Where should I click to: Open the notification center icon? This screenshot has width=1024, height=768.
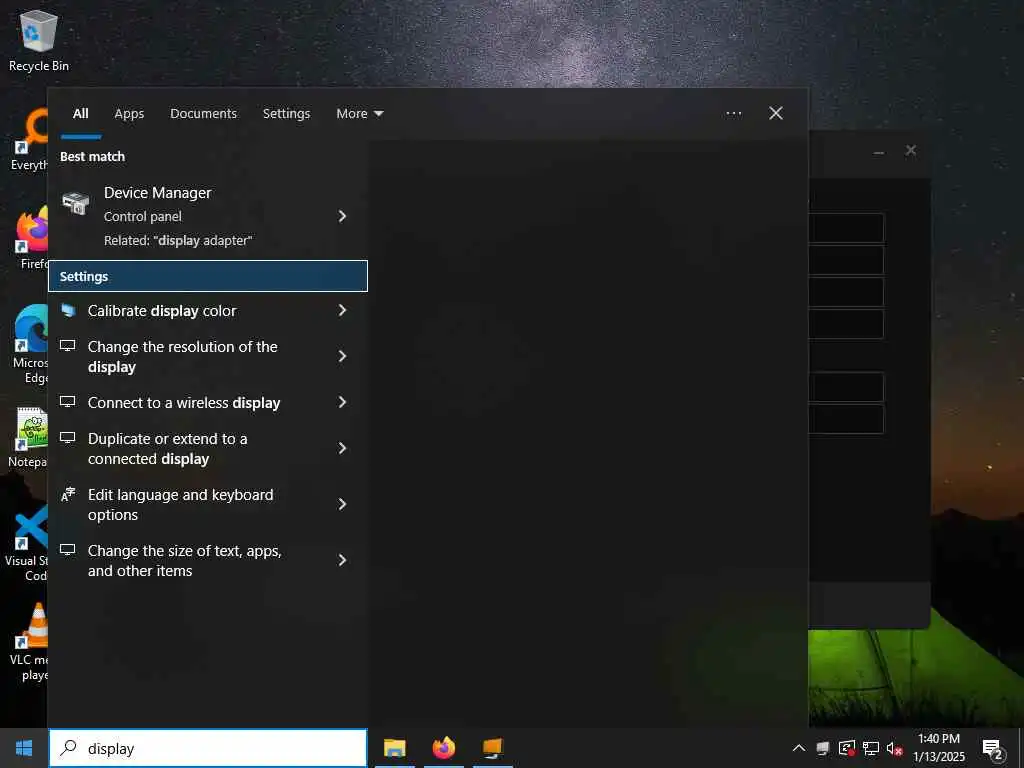(x=993, y=750)
